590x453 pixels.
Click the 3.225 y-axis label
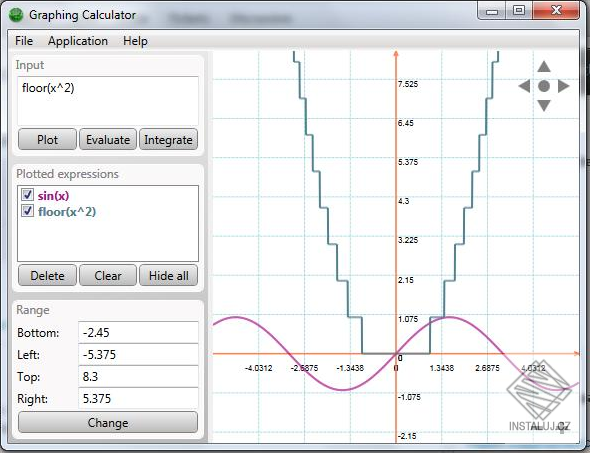(x=408, y=240)
